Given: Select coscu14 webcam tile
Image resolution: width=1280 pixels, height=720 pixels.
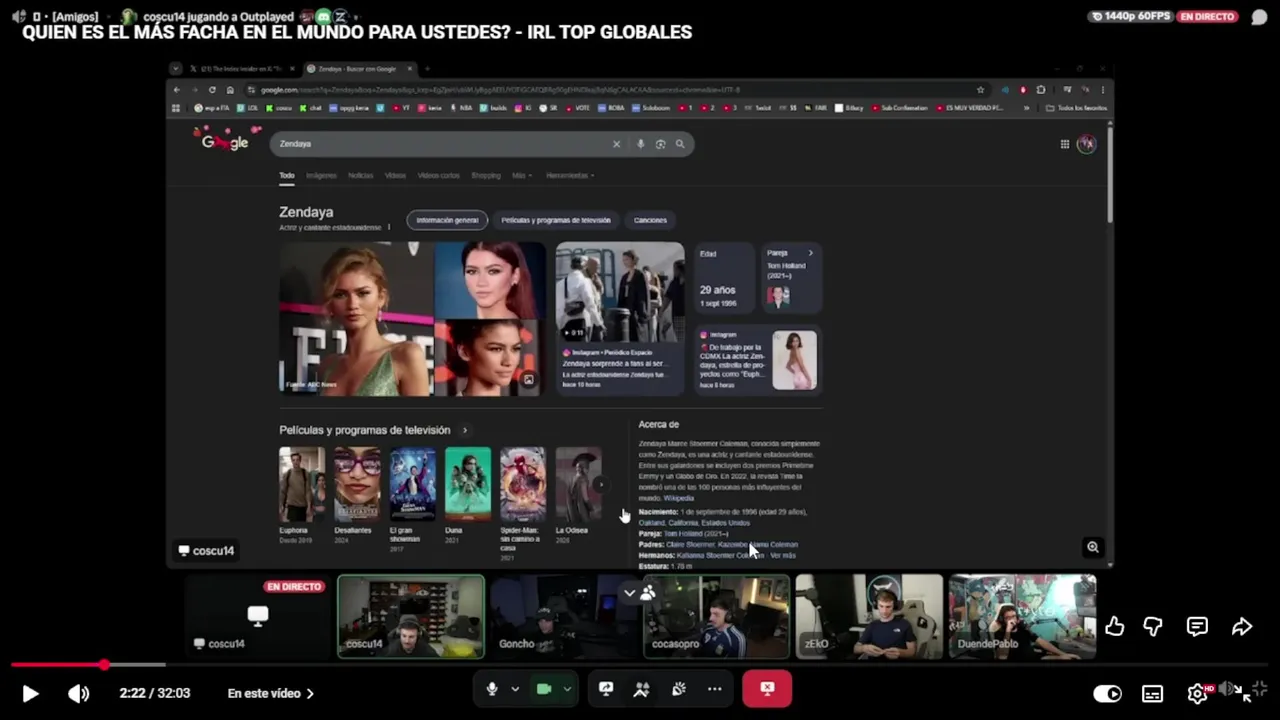Looking at the screenshot, I should pyautogui.click(x=411, y=616).
